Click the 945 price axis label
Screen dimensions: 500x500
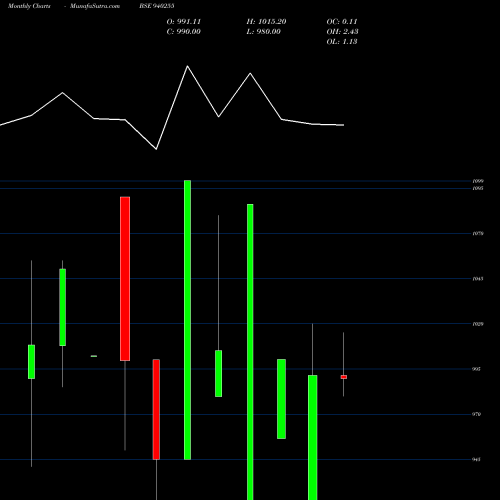click(x=477, y=459)
